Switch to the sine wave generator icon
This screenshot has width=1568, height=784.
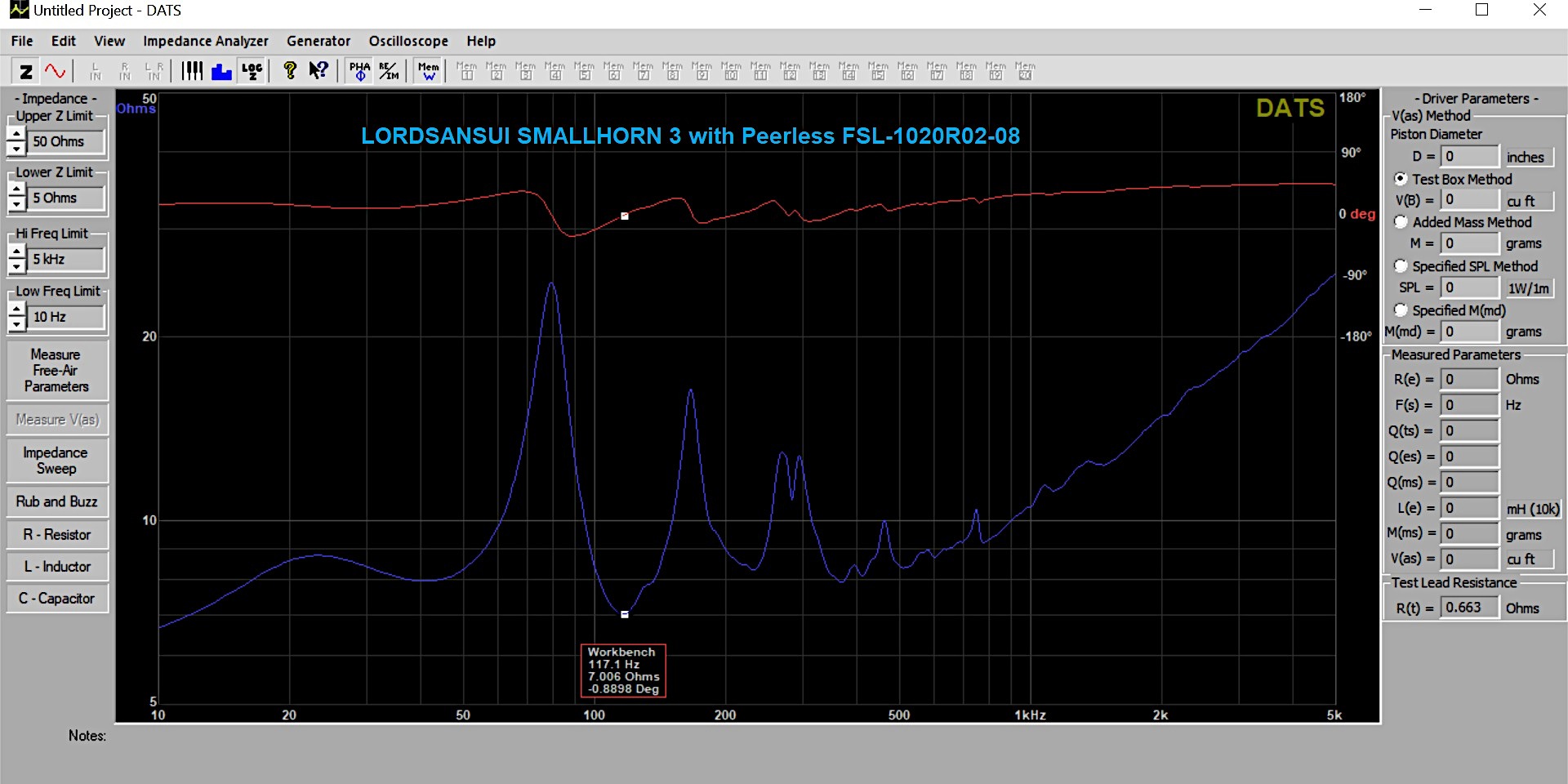[55, 71]
